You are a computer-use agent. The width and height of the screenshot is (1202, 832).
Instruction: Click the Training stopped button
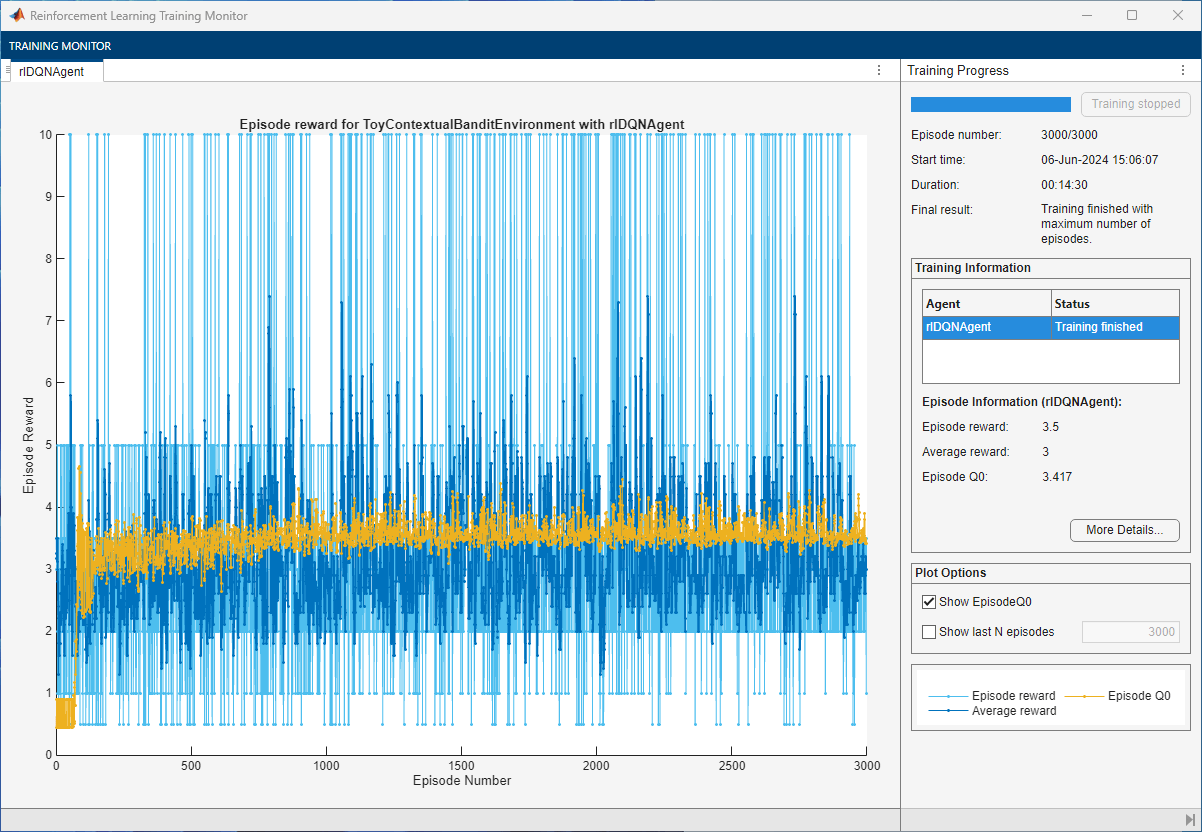coord(1135,104)
